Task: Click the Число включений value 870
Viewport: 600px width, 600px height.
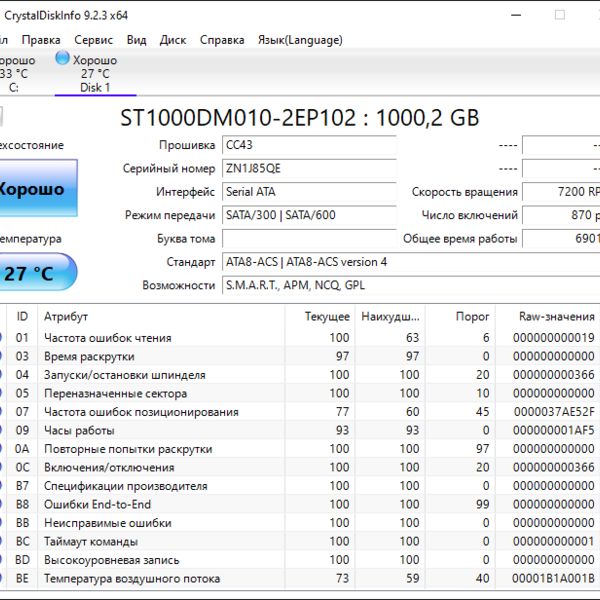Action: [x=561, y=215]
